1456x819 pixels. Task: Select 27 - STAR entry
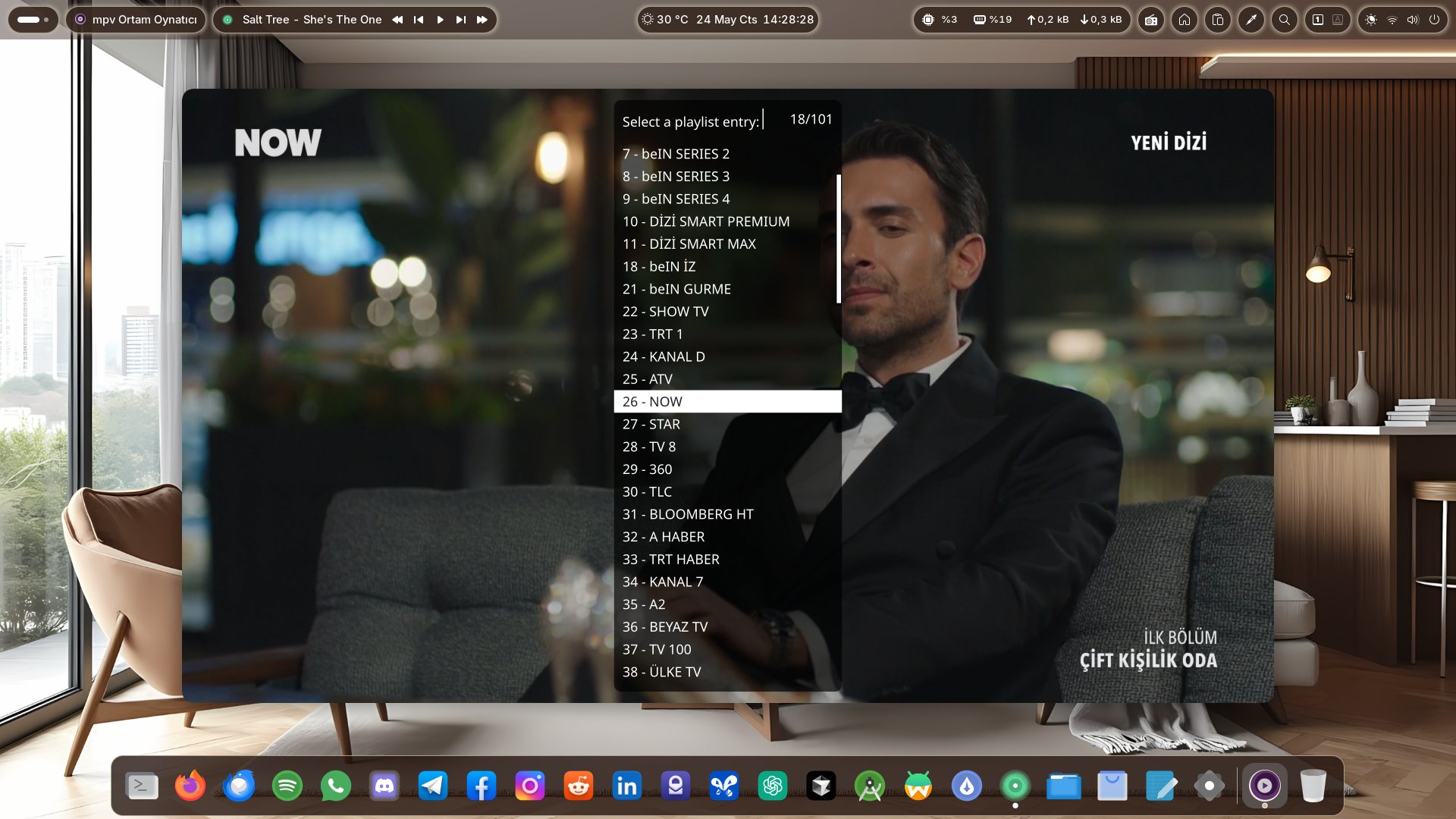pos(727,425)
